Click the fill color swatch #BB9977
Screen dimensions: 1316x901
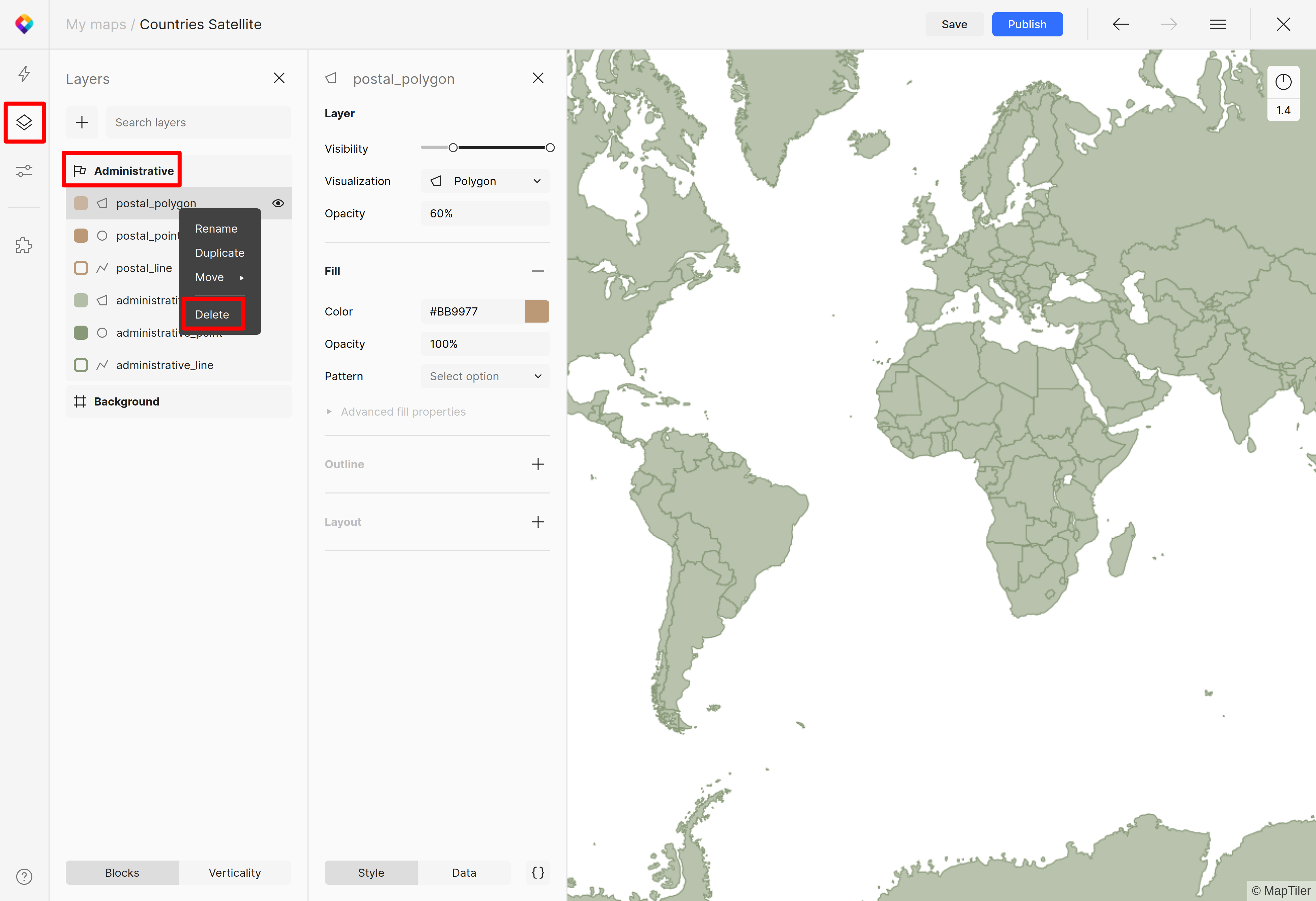click(x=537, y=311)
